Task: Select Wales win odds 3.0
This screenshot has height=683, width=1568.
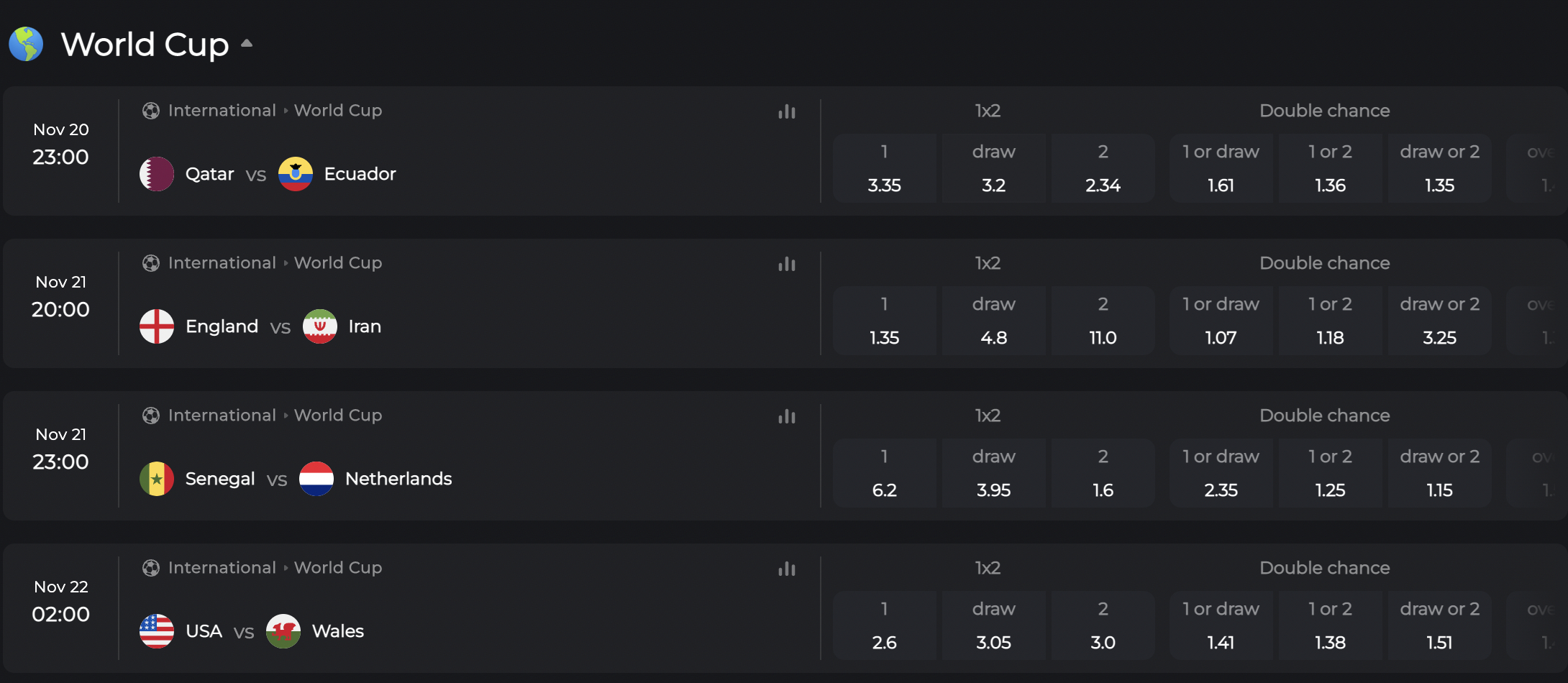Action: [x=1103, y=625]
